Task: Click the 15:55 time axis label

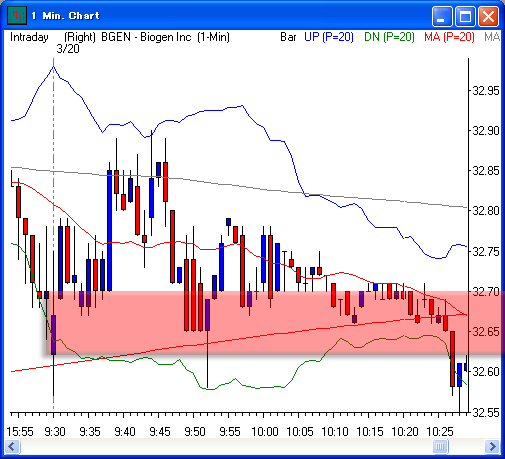Action: [20, 432]
